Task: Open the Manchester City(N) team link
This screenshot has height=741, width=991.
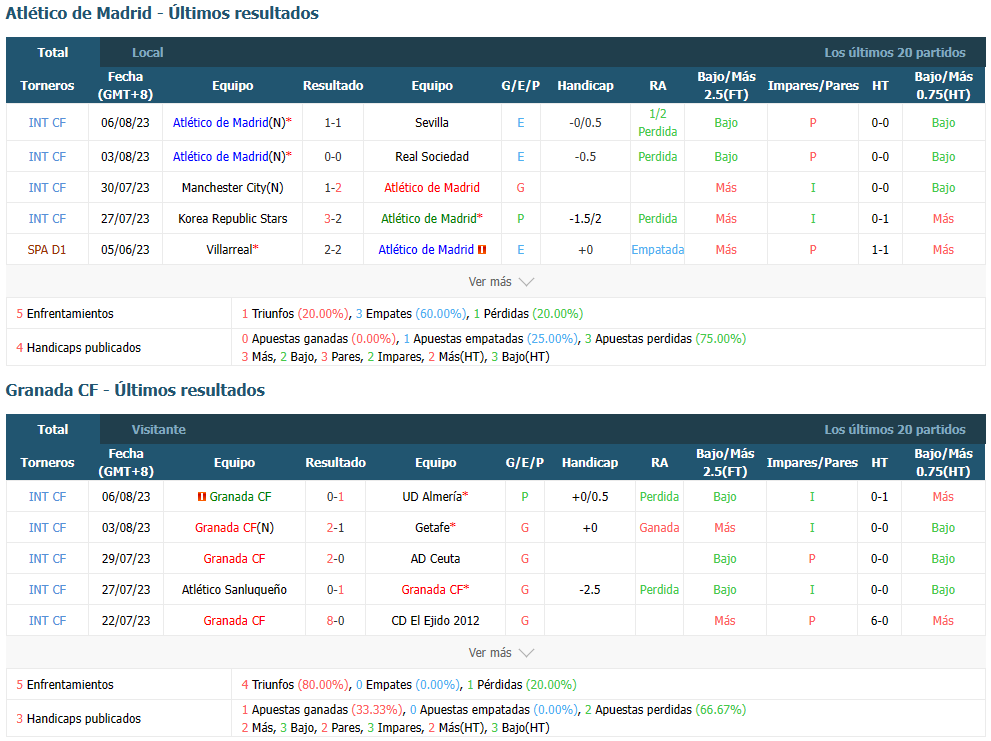Action: pyautogui.click(x=233, y=188)
